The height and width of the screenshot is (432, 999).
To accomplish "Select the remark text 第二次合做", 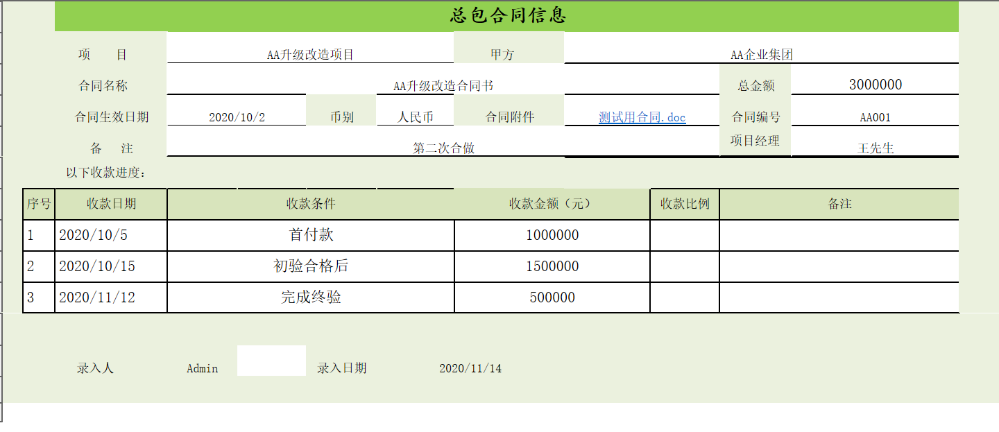I will [443, 148].
